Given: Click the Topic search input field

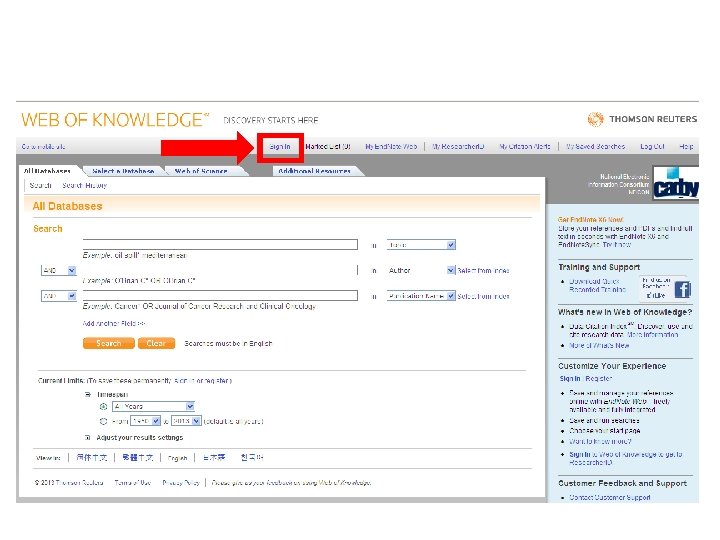Looking at the screenshot, I should [220, 244].
